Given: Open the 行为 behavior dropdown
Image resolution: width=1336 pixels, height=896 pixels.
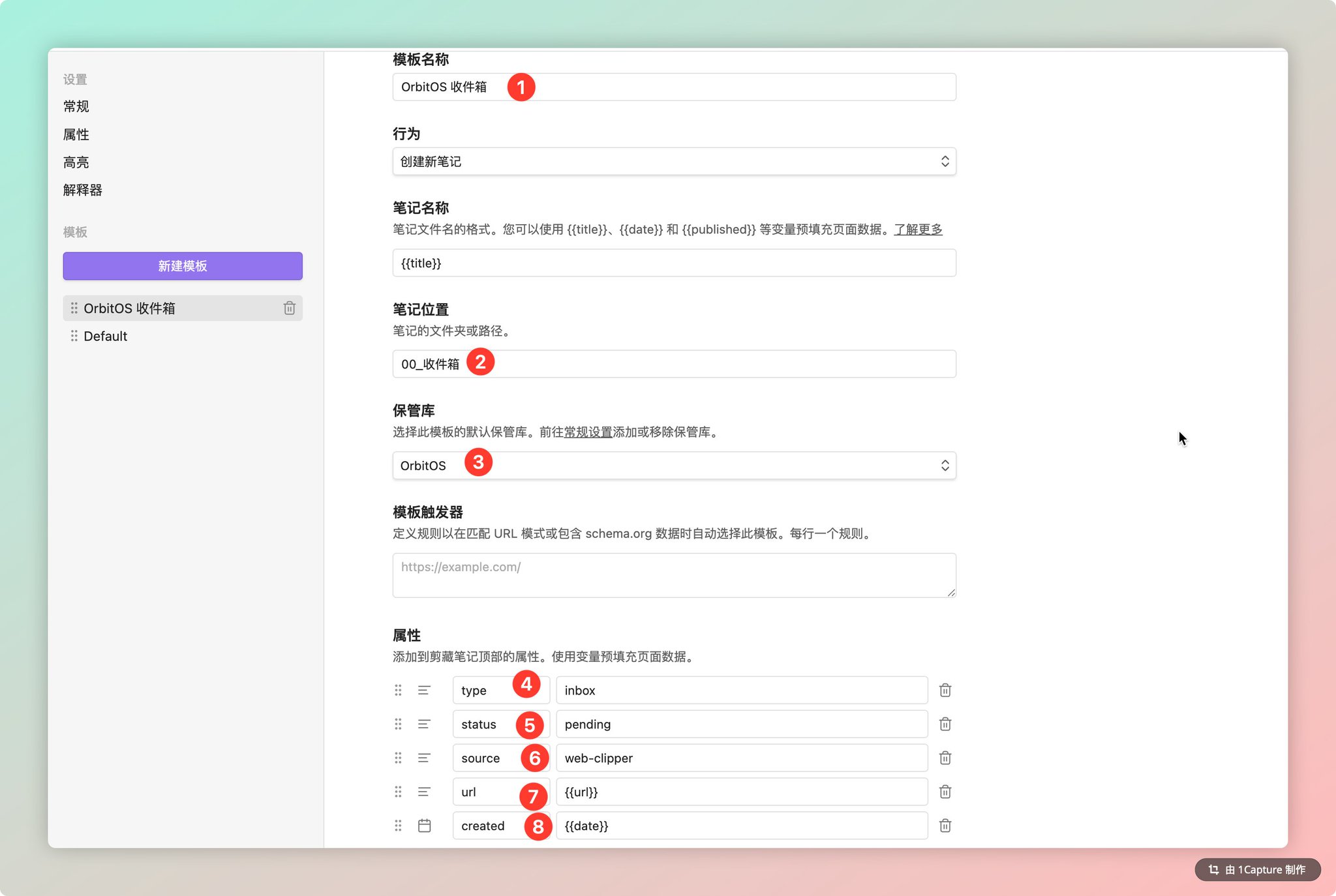Looking at the screenshot, I should 674,161.
